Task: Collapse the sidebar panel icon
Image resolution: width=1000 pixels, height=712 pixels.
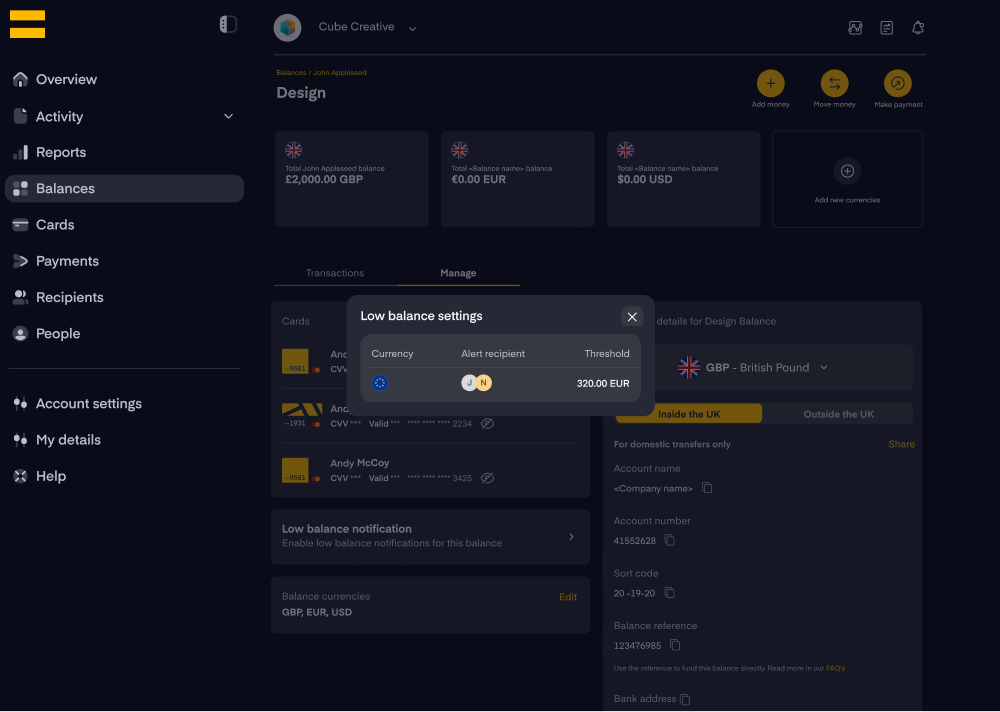Action: [x=228, y=24]
